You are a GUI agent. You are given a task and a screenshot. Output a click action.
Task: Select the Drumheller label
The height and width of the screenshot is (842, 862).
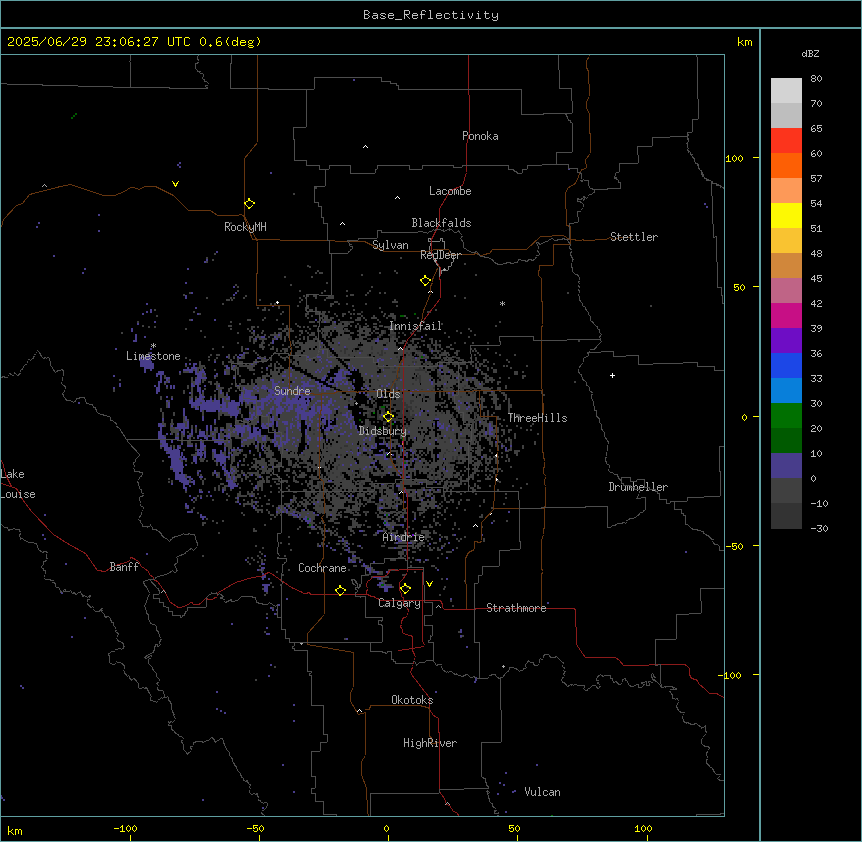(638, 487)
